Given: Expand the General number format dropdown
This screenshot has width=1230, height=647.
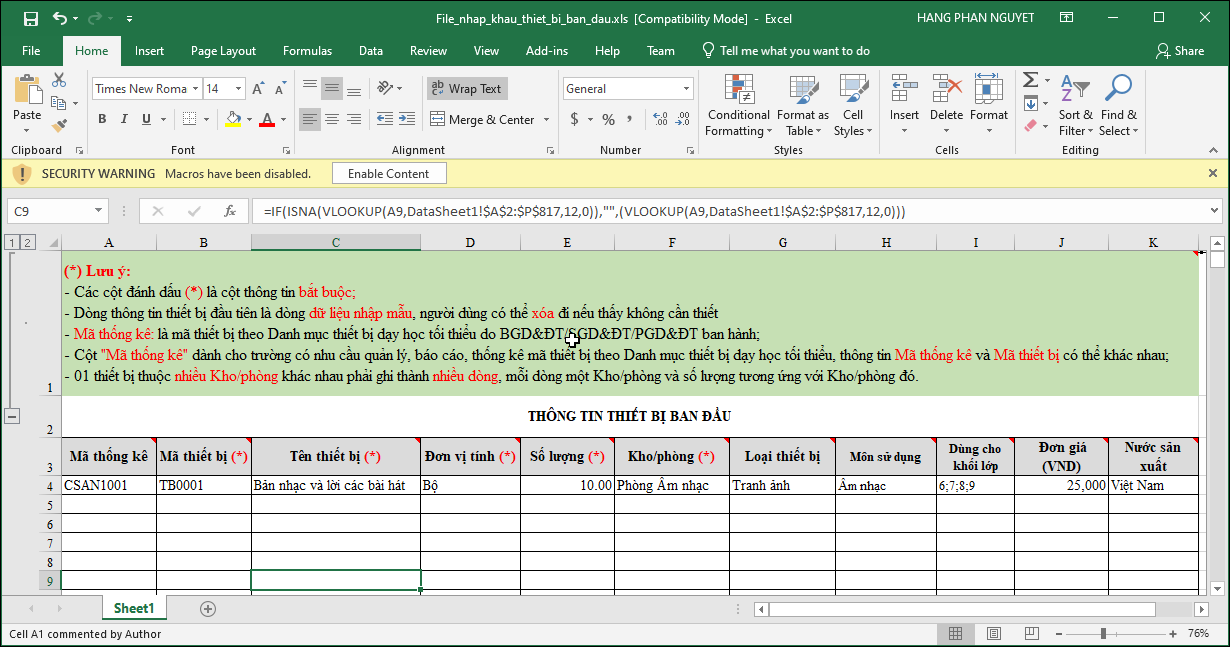Looking at the screenshot, I should click(x=687, y=89).
